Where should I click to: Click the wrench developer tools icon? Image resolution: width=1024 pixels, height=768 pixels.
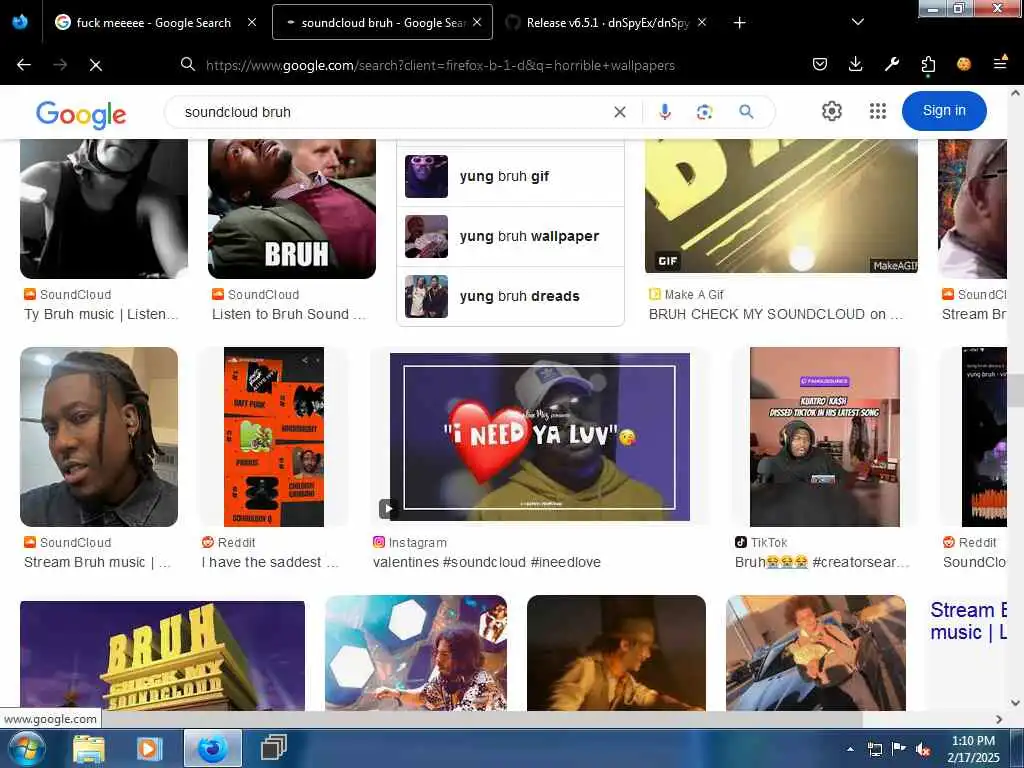(891, 64)
